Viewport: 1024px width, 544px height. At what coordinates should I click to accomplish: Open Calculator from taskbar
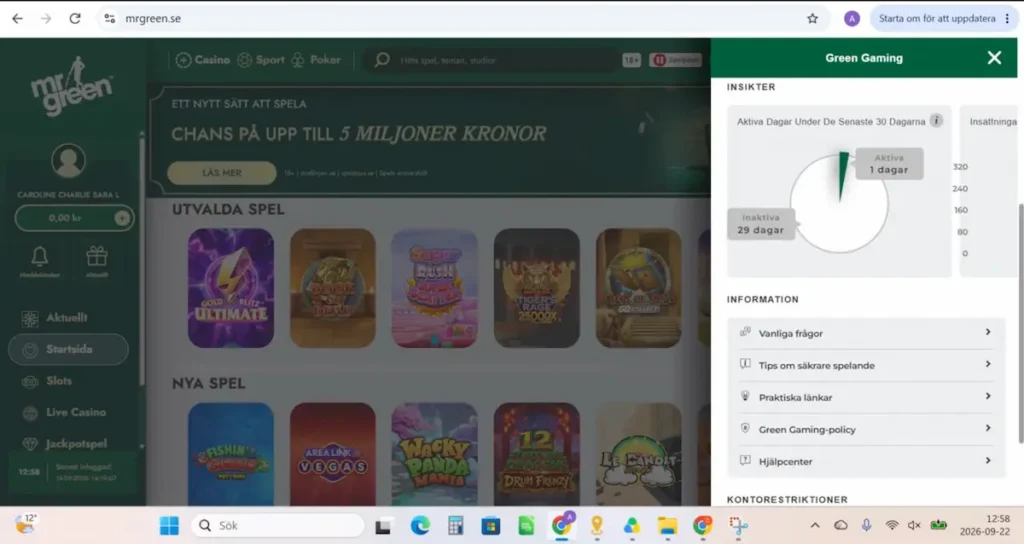[455, 526]
